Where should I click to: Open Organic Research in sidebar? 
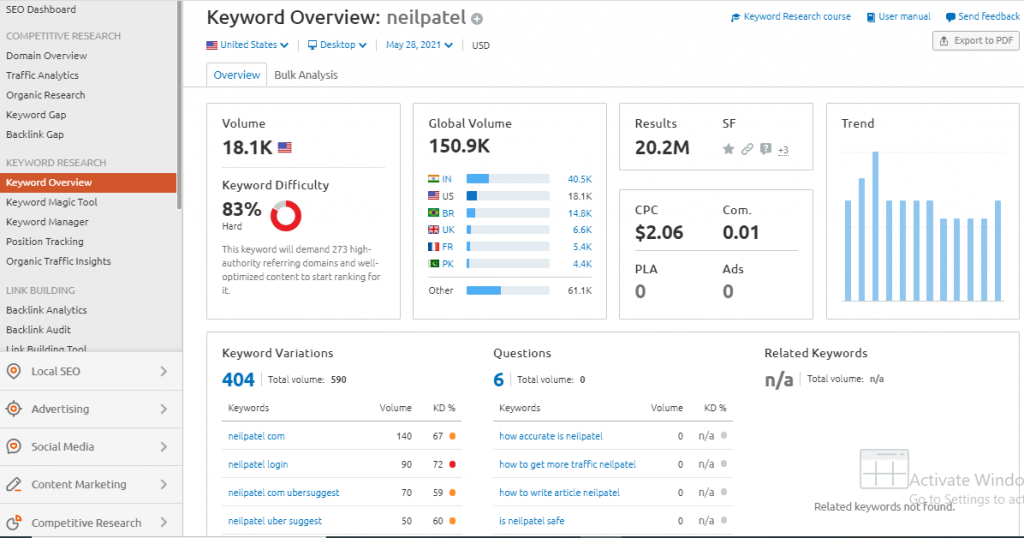point(46,95)
